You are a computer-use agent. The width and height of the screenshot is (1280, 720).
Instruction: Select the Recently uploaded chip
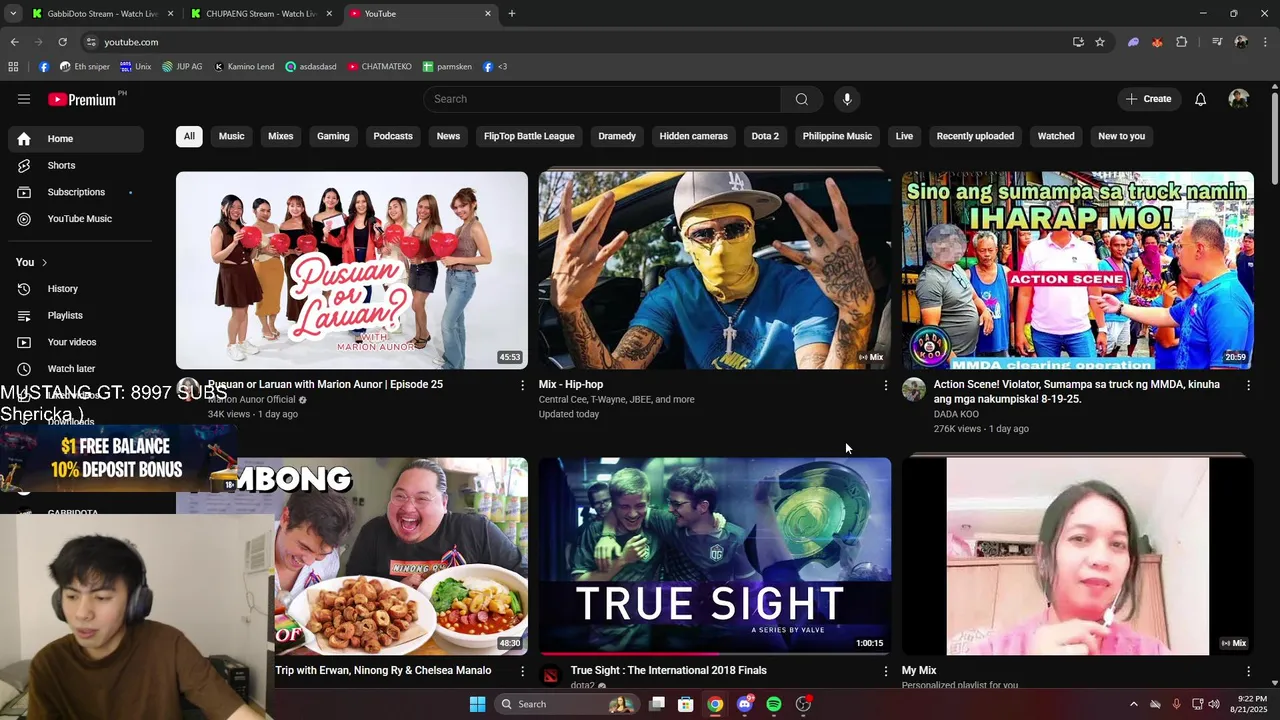tap(975, 136)
